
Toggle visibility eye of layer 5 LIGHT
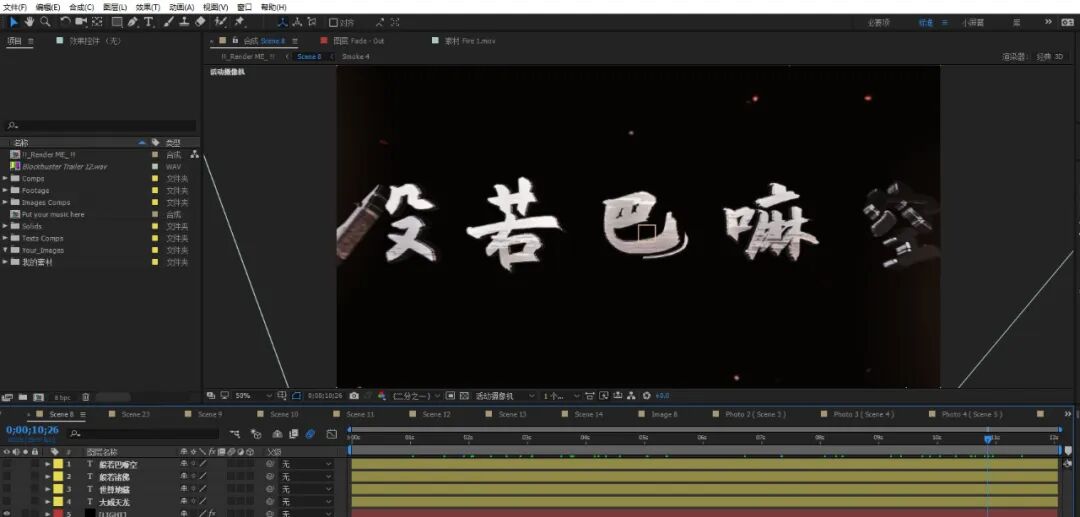(x=7, y=514)
